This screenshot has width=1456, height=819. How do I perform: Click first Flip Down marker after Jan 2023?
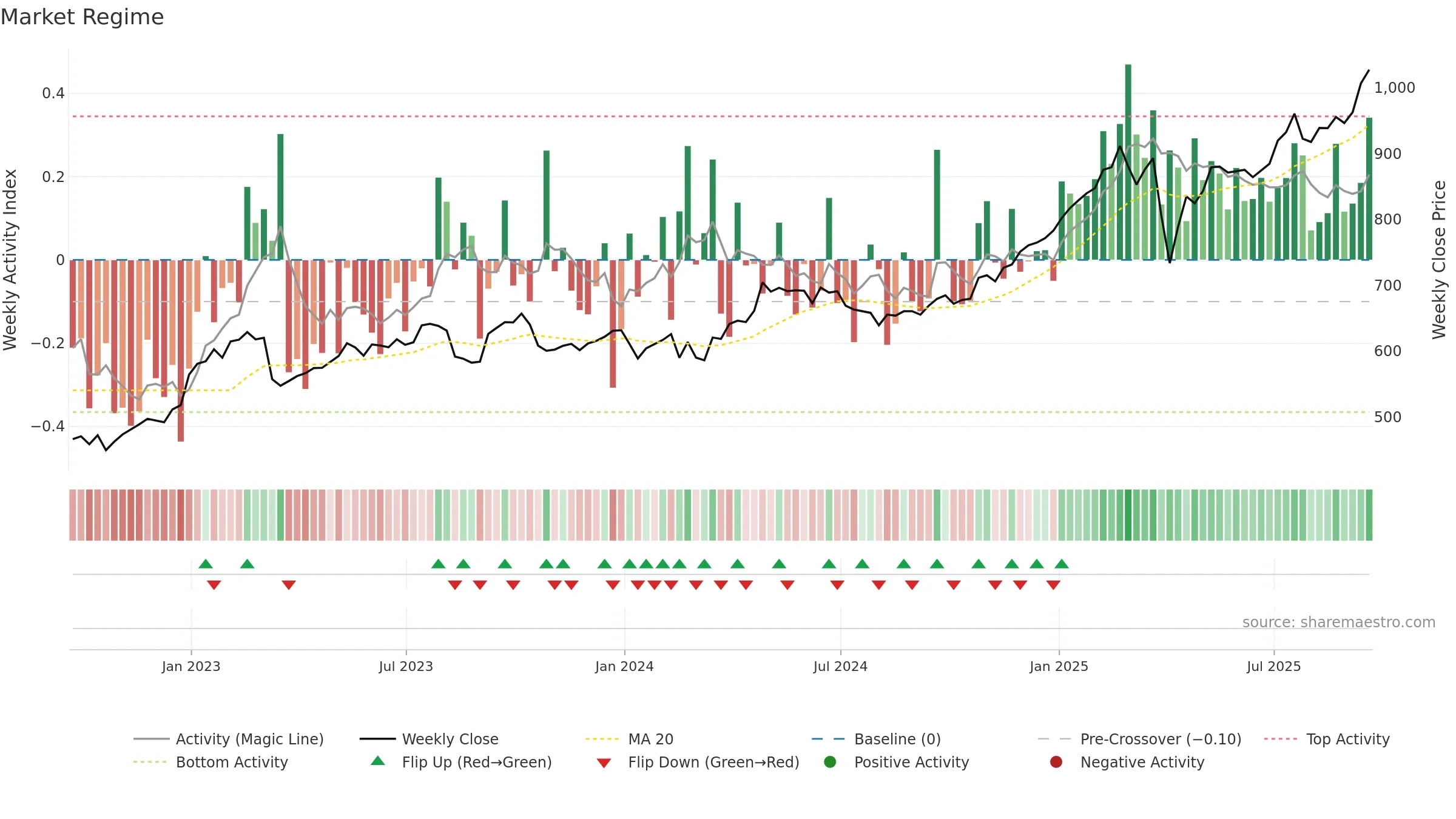click(214, 585)
